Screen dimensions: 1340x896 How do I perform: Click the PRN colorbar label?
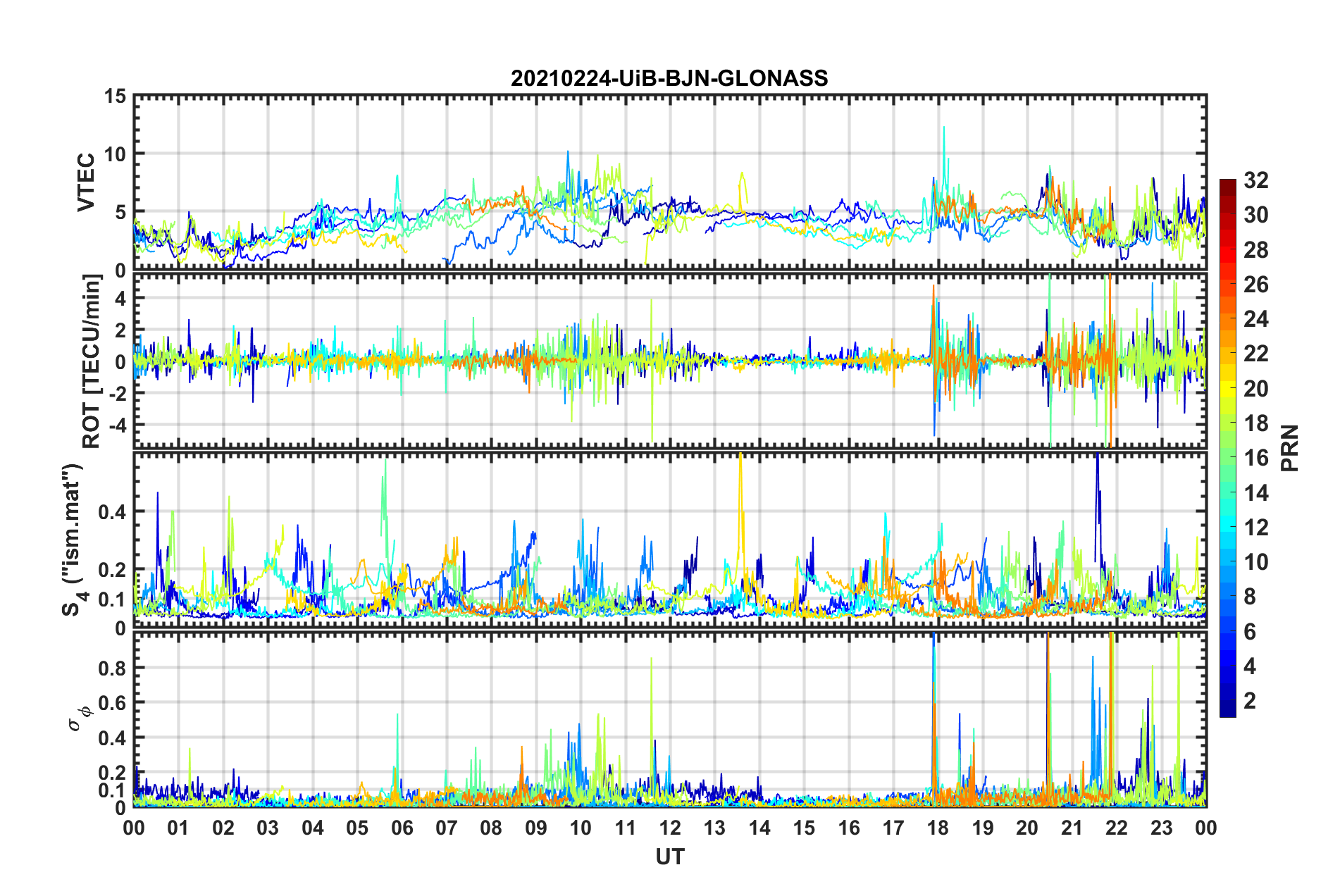coord(1289,448)
